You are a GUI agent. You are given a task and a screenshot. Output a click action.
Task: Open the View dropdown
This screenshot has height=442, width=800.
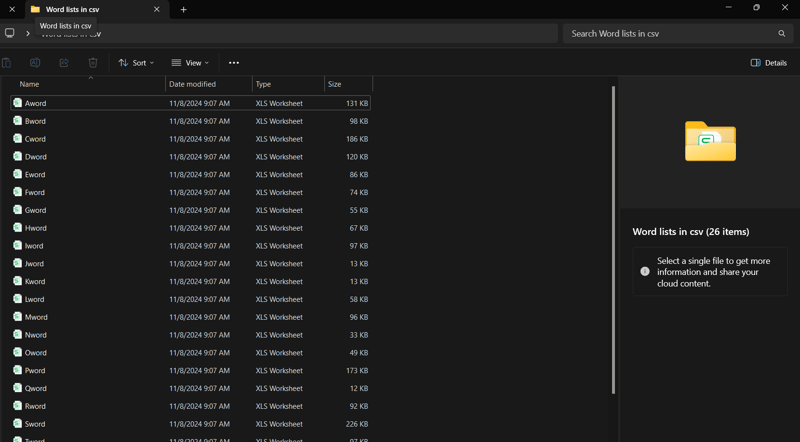pyautogui.click(x=190, y=62)
